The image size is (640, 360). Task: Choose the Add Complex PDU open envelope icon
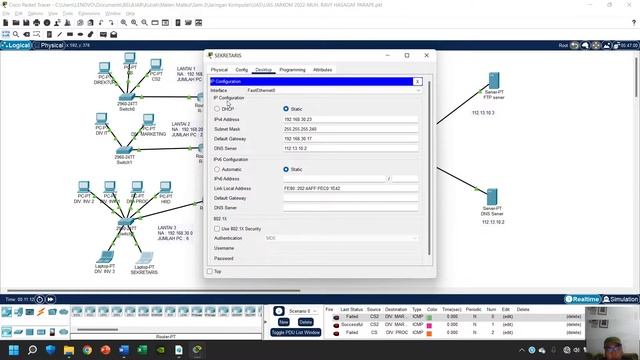[x=114, y=34]
